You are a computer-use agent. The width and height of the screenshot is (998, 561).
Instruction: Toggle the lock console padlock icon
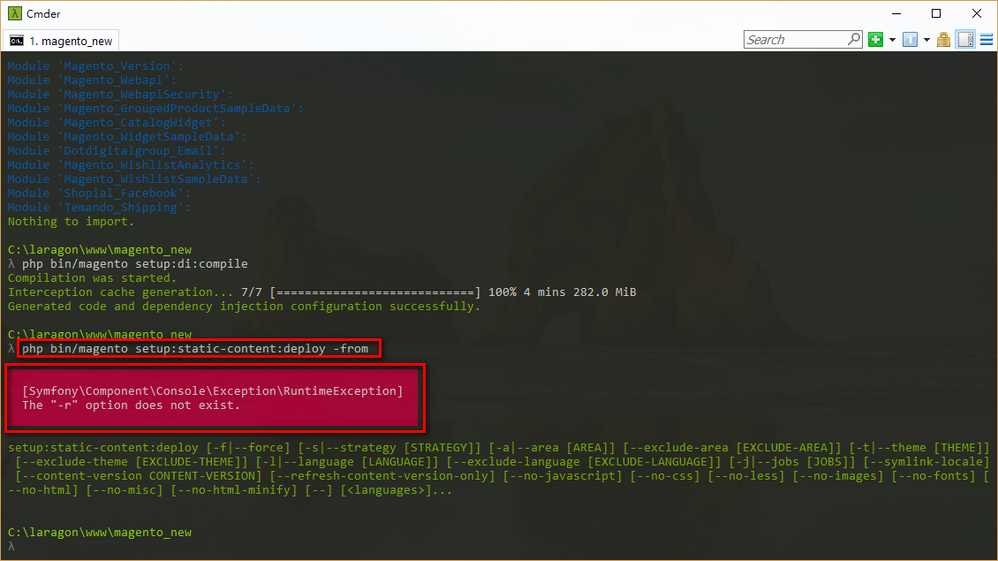coord(945,40)
